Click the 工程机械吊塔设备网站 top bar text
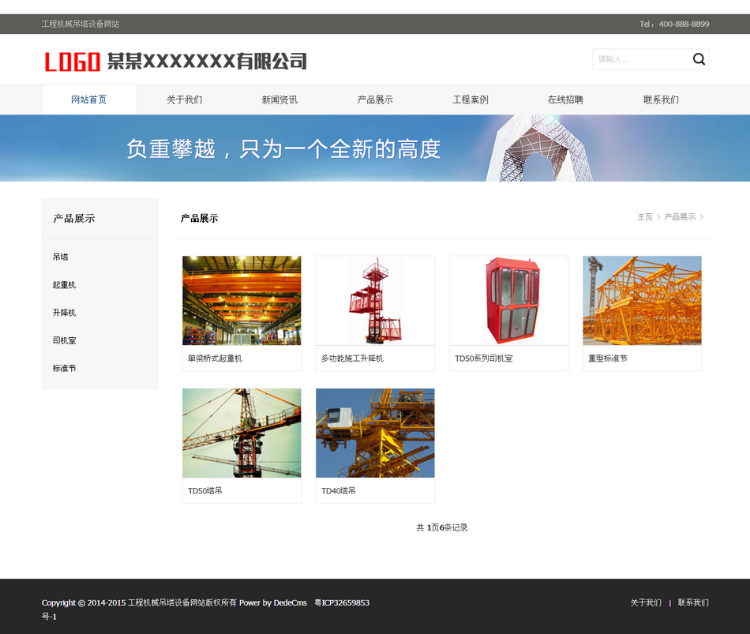This screenshot has height=634, width=750. point(80,24)
